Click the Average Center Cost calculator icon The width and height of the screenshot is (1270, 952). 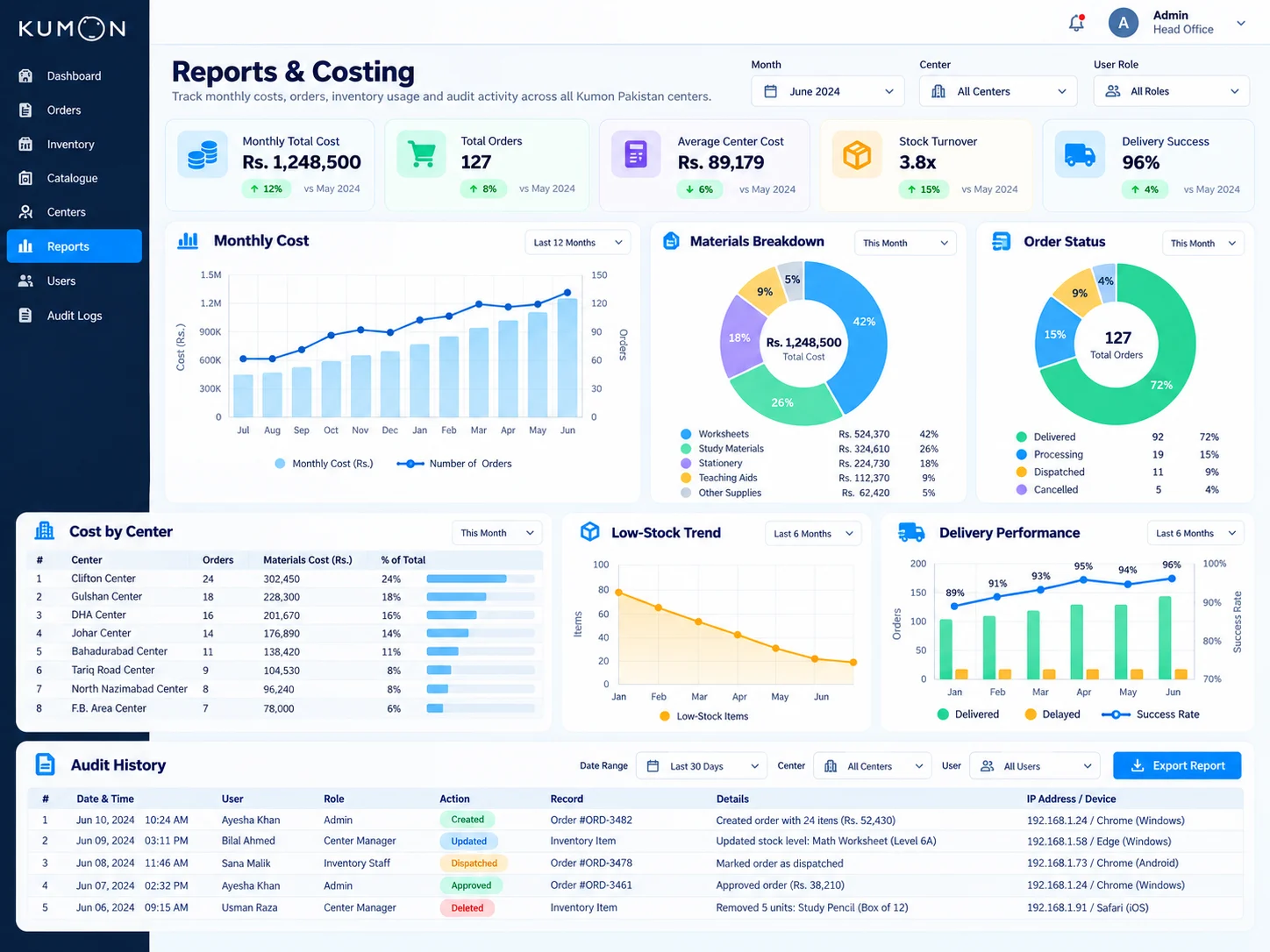[636, 154]
